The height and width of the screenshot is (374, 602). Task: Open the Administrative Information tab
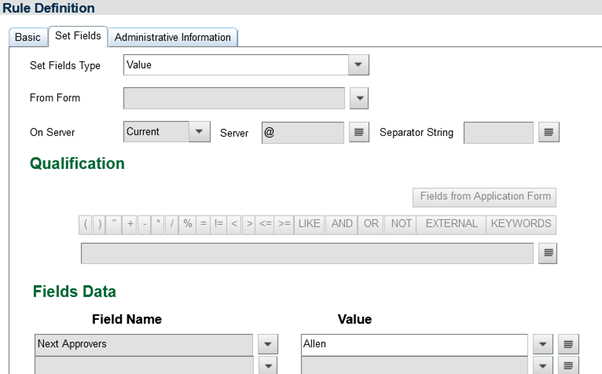point(173,37)
